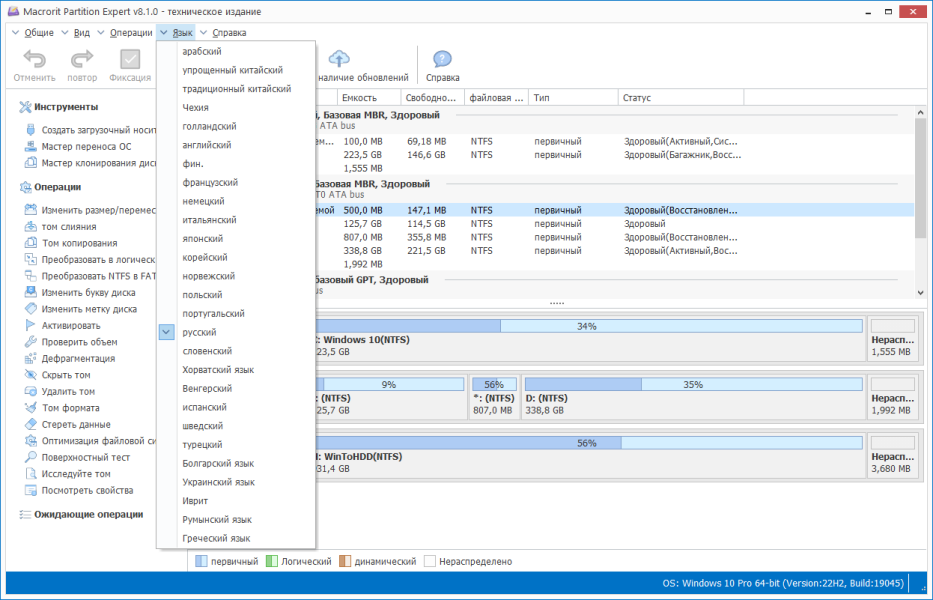Click the Дефрагментация icon
933x600 pixels.
(30, 358)
